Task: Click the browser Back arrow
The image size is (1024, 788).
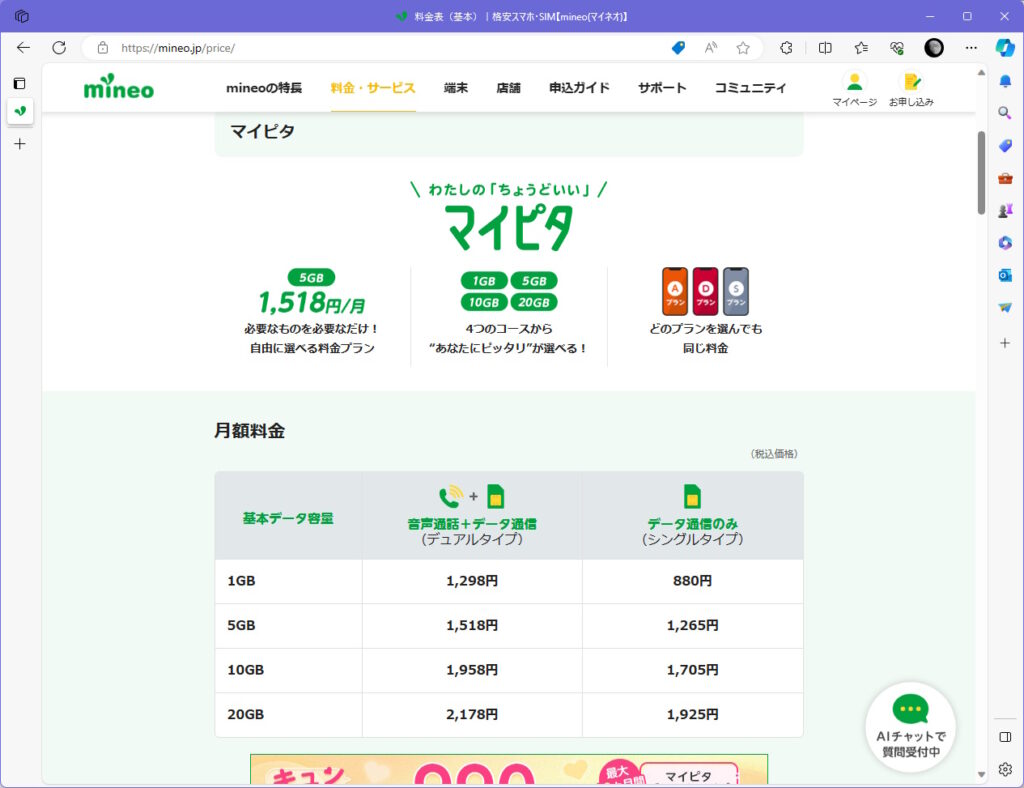Action: pos(24,48)
